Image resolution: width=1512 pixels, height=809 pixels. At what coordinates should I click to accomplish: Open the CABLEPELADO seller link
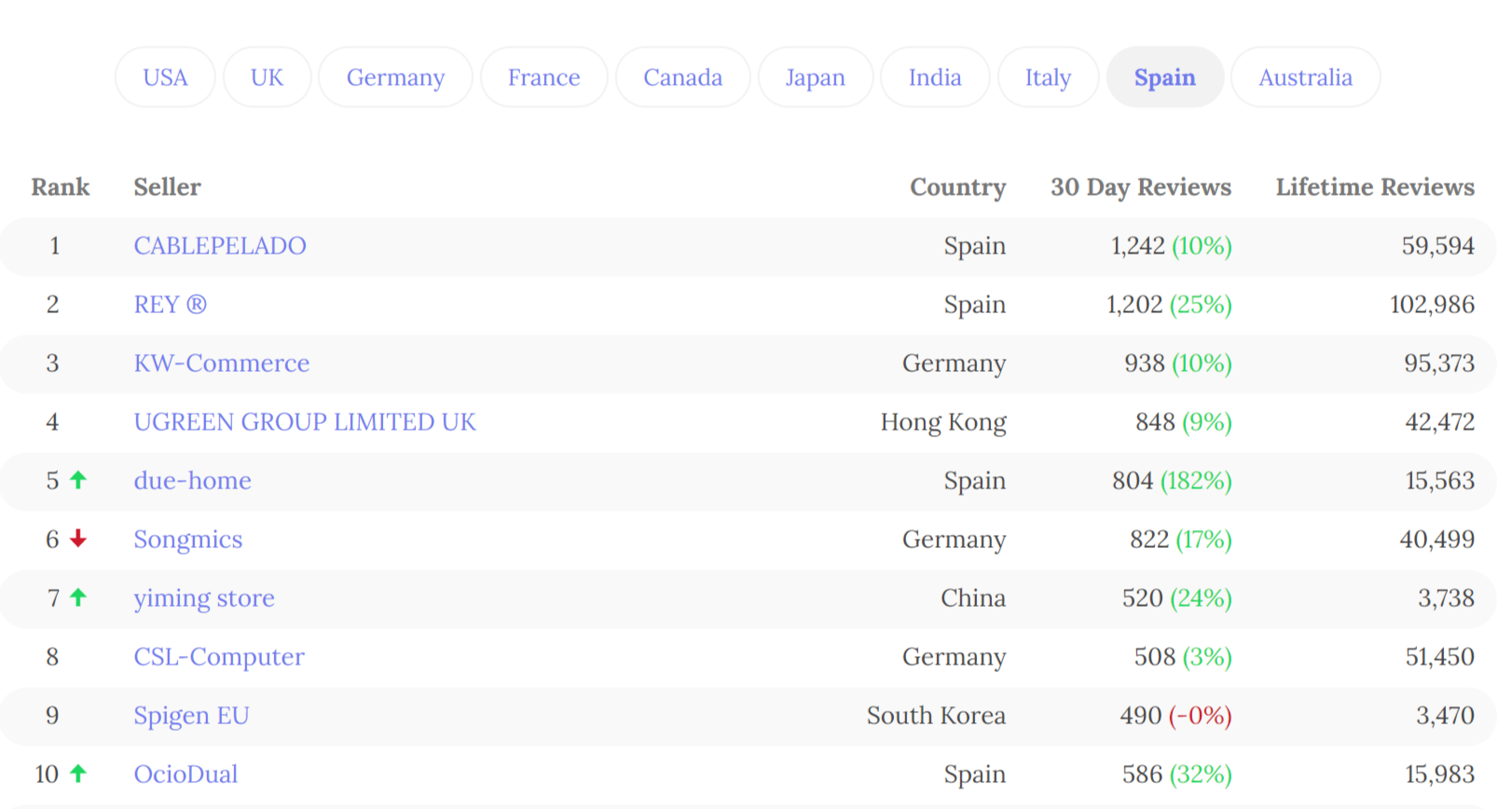click(220, 246)
